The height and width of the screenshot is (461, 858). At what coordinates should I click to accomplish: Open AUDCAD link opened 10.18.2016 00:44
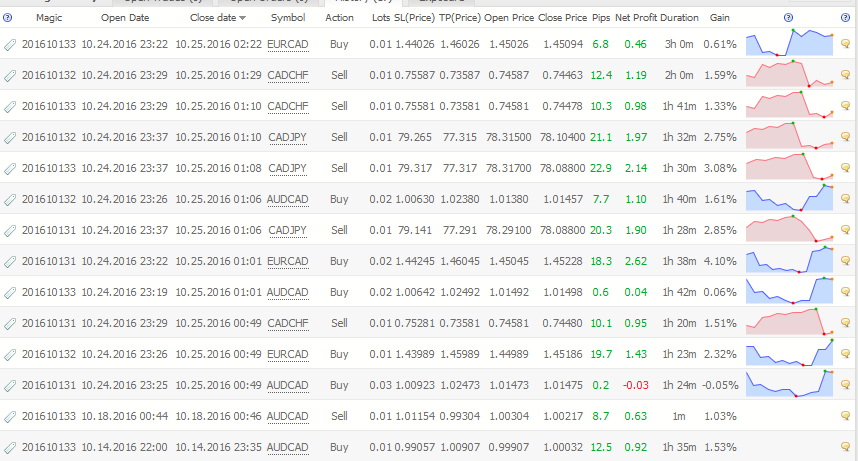[288, 417]
